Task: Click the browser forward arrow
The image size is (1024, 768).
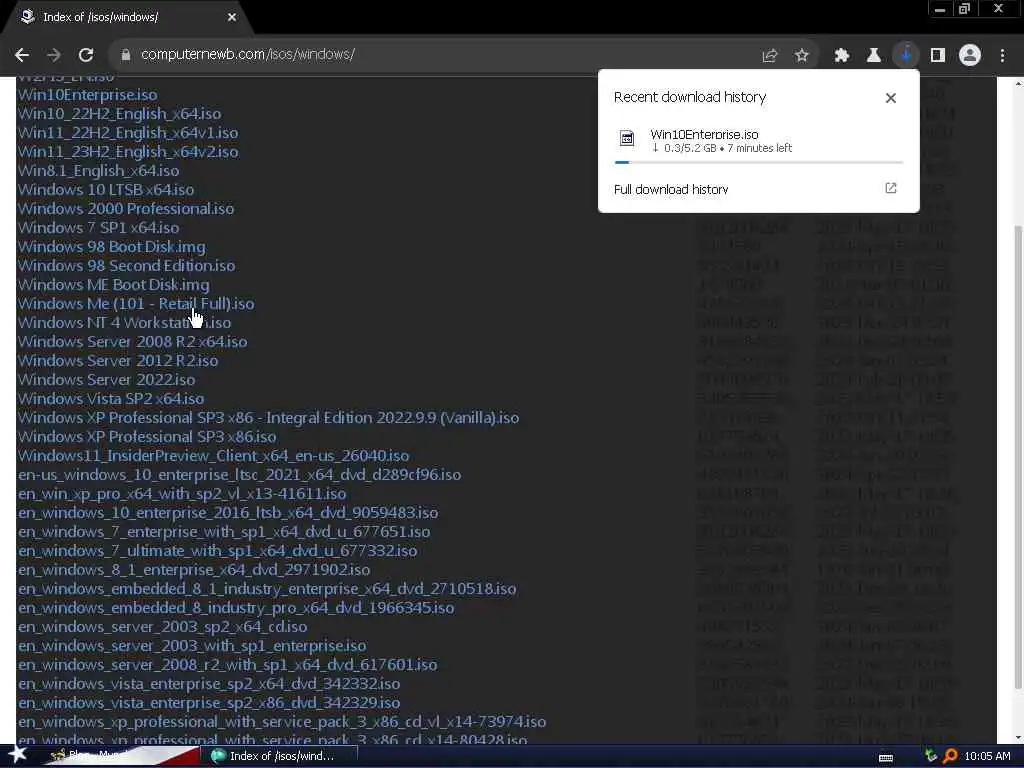Action: pyautogui.click(x=54, y=56)
